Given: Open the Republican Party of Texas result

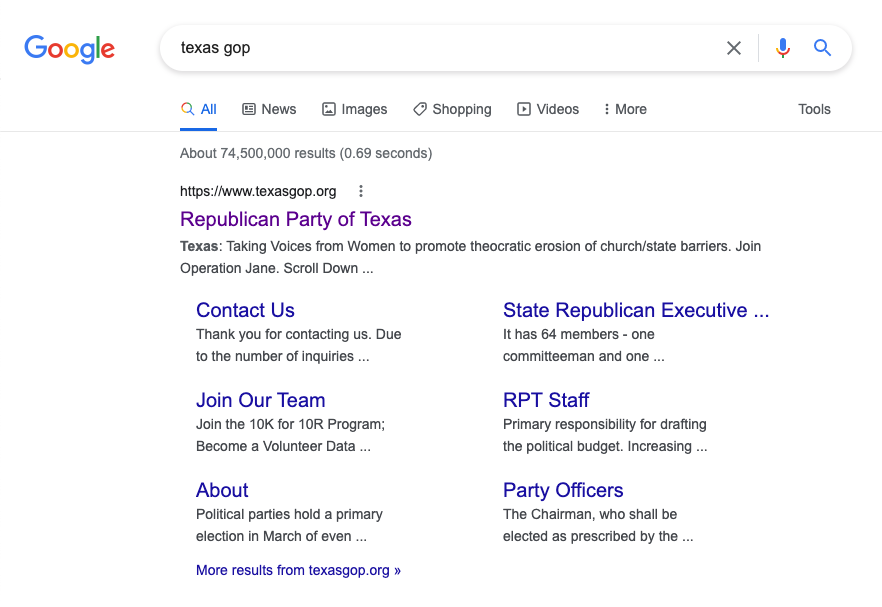Looking at the screenshot, I should 296,219.
